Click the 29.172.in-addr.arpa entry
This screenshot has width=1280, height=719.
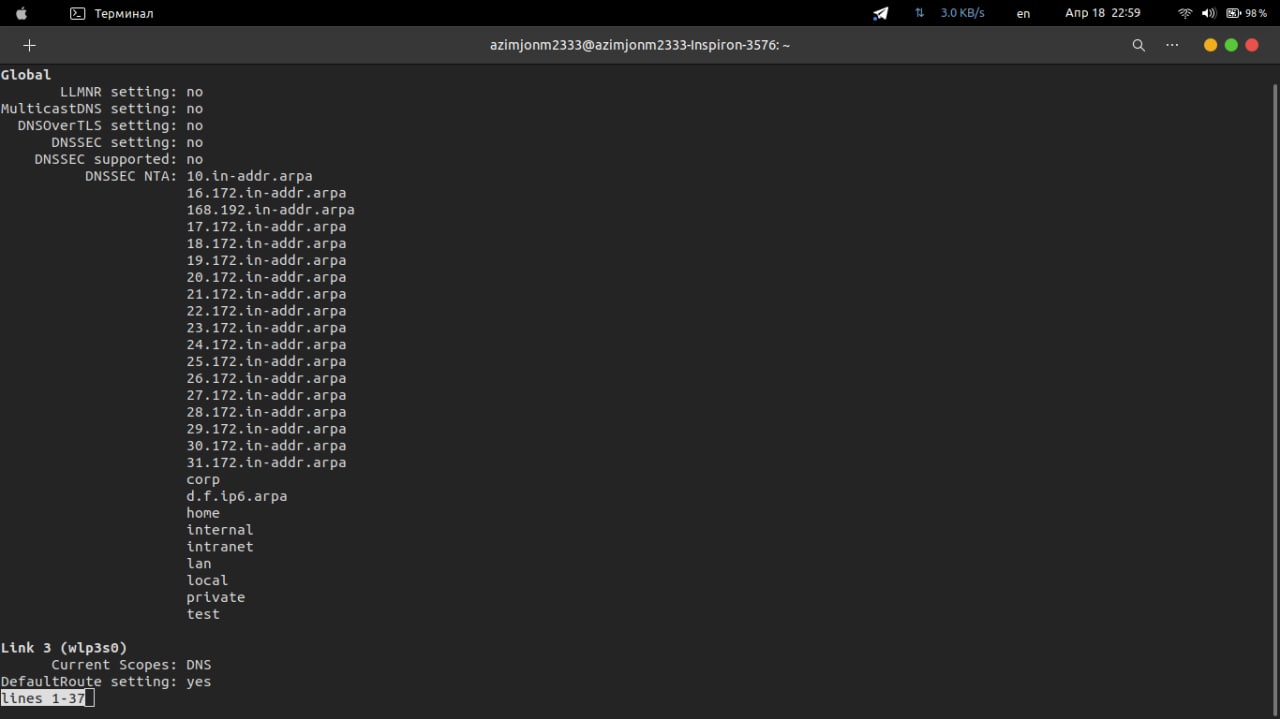pos(266,429)
